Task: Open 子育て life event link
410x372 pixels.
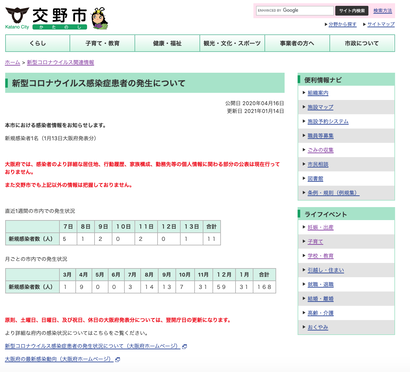Action: coord(315,242)
